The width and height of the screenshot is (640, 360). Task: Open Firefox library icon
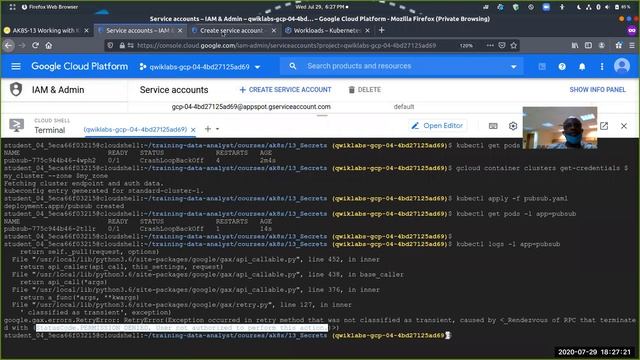coord(575,45)
